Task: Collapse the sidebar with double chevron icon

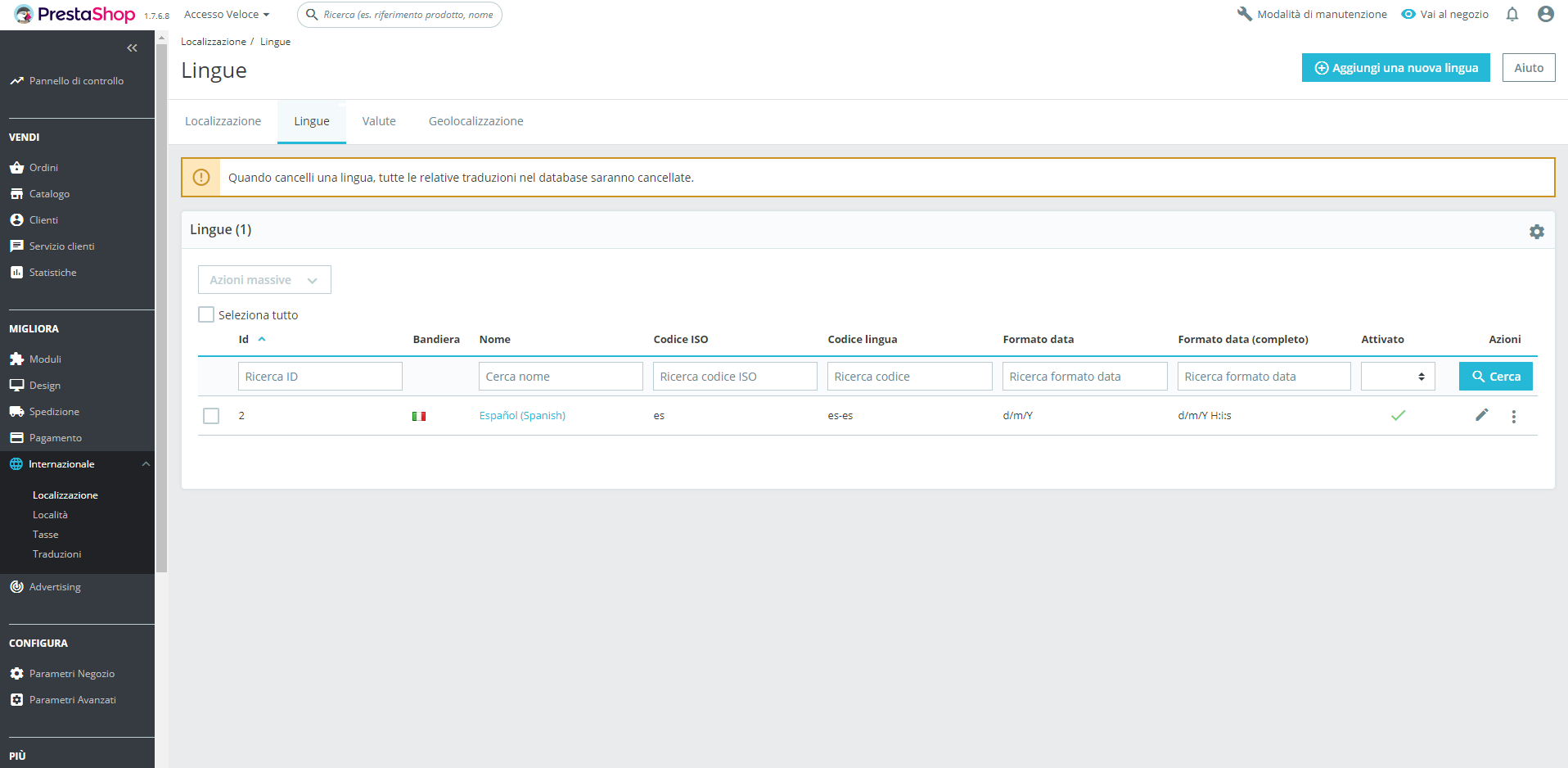Action: 132,48
